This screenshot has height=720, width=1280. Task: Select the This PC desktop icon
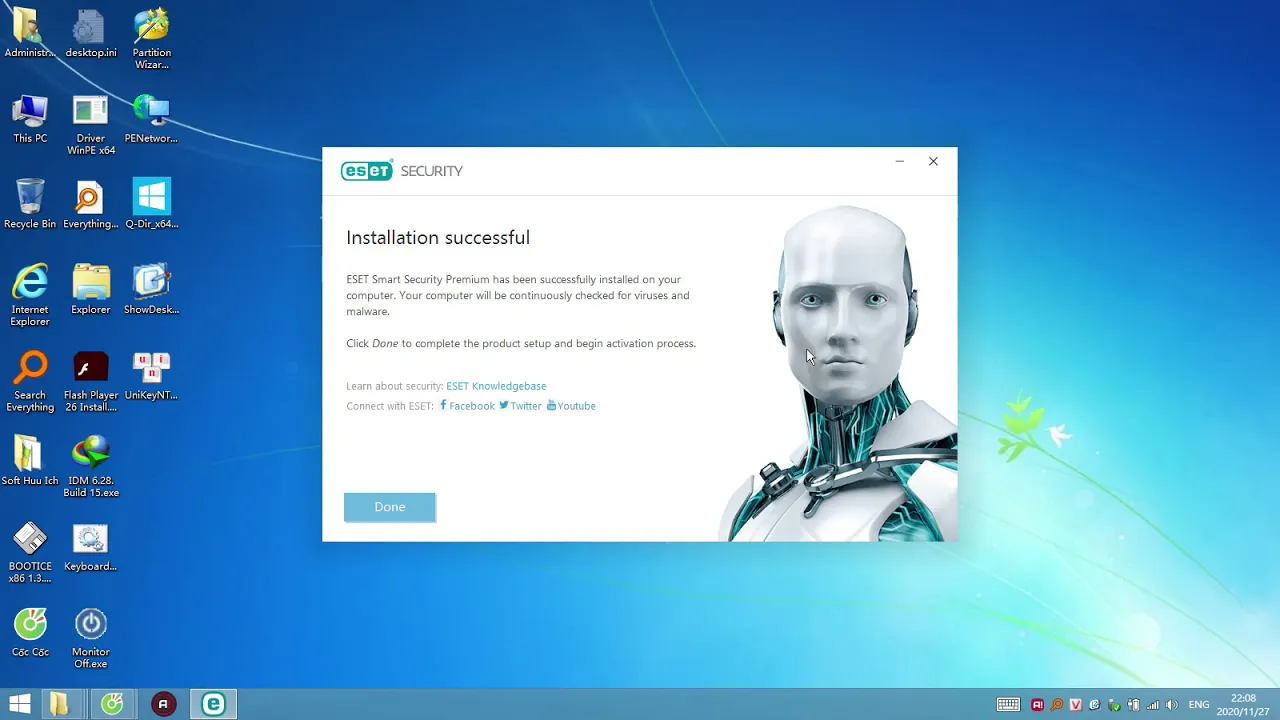30,119
